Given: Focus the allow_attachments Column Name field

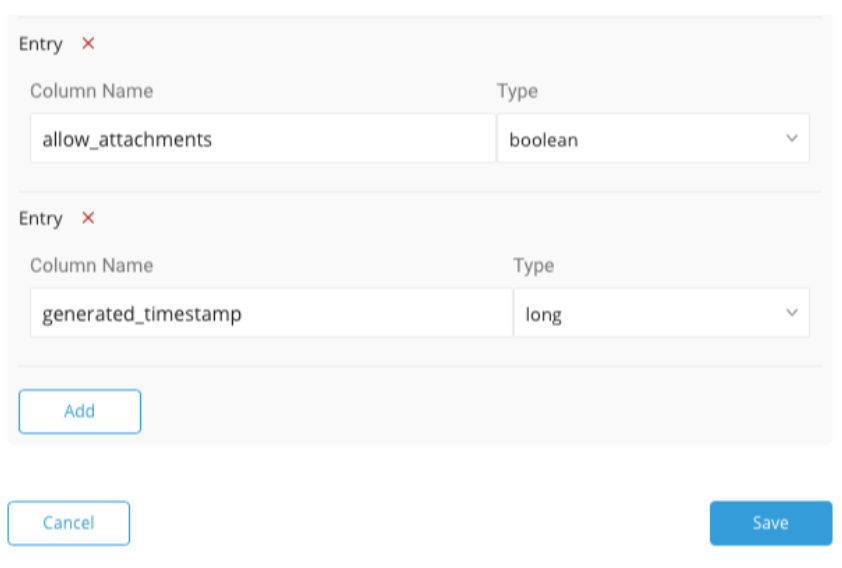Looking at the screenshot, I should coord(262,139).
